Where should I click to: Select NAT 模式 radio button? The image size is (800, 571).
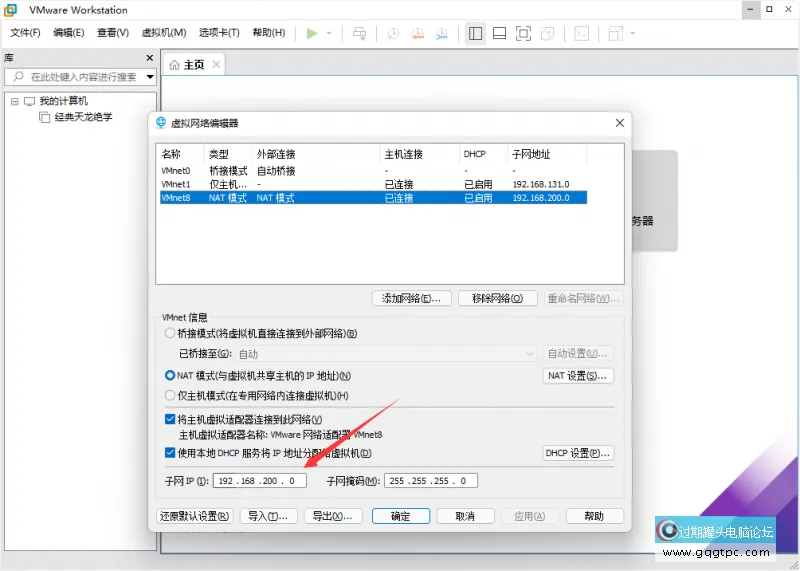(170, 376)
